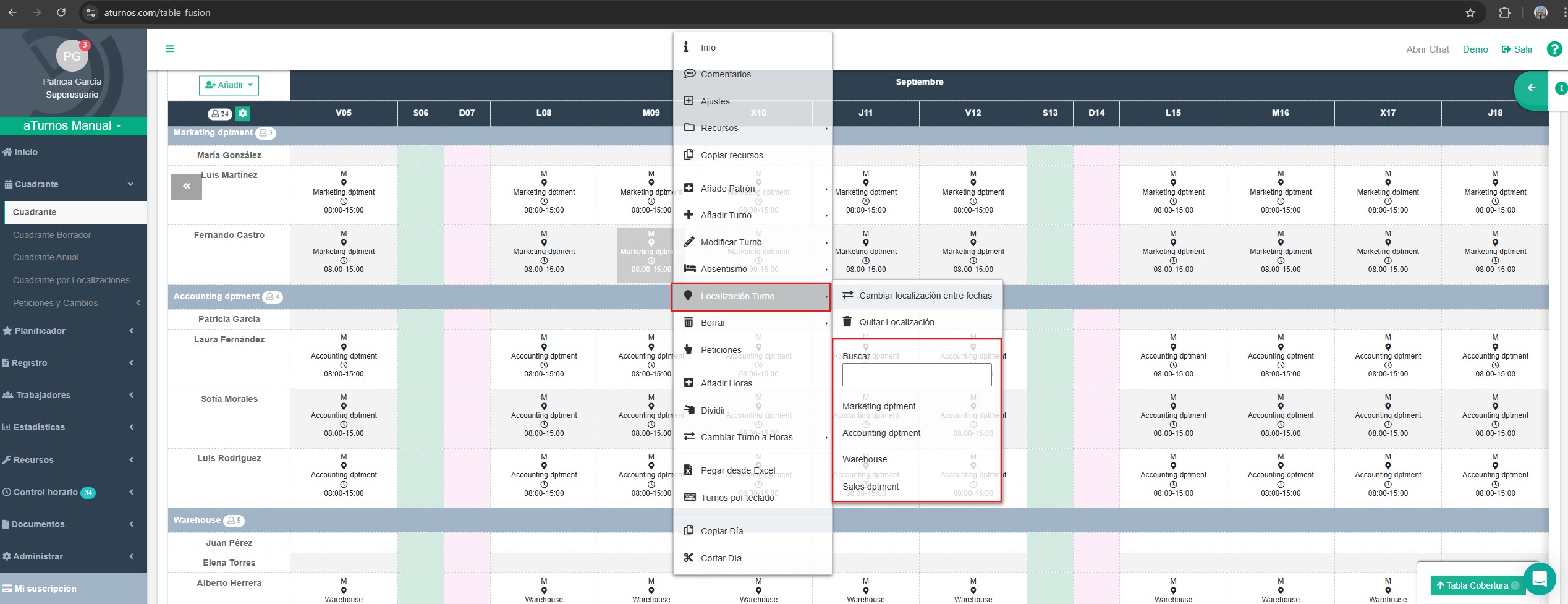The width and height of the screenshot is (1568, 604).
Task: Bookmark this page with the star icon
Action: (x=1470, y=13)
